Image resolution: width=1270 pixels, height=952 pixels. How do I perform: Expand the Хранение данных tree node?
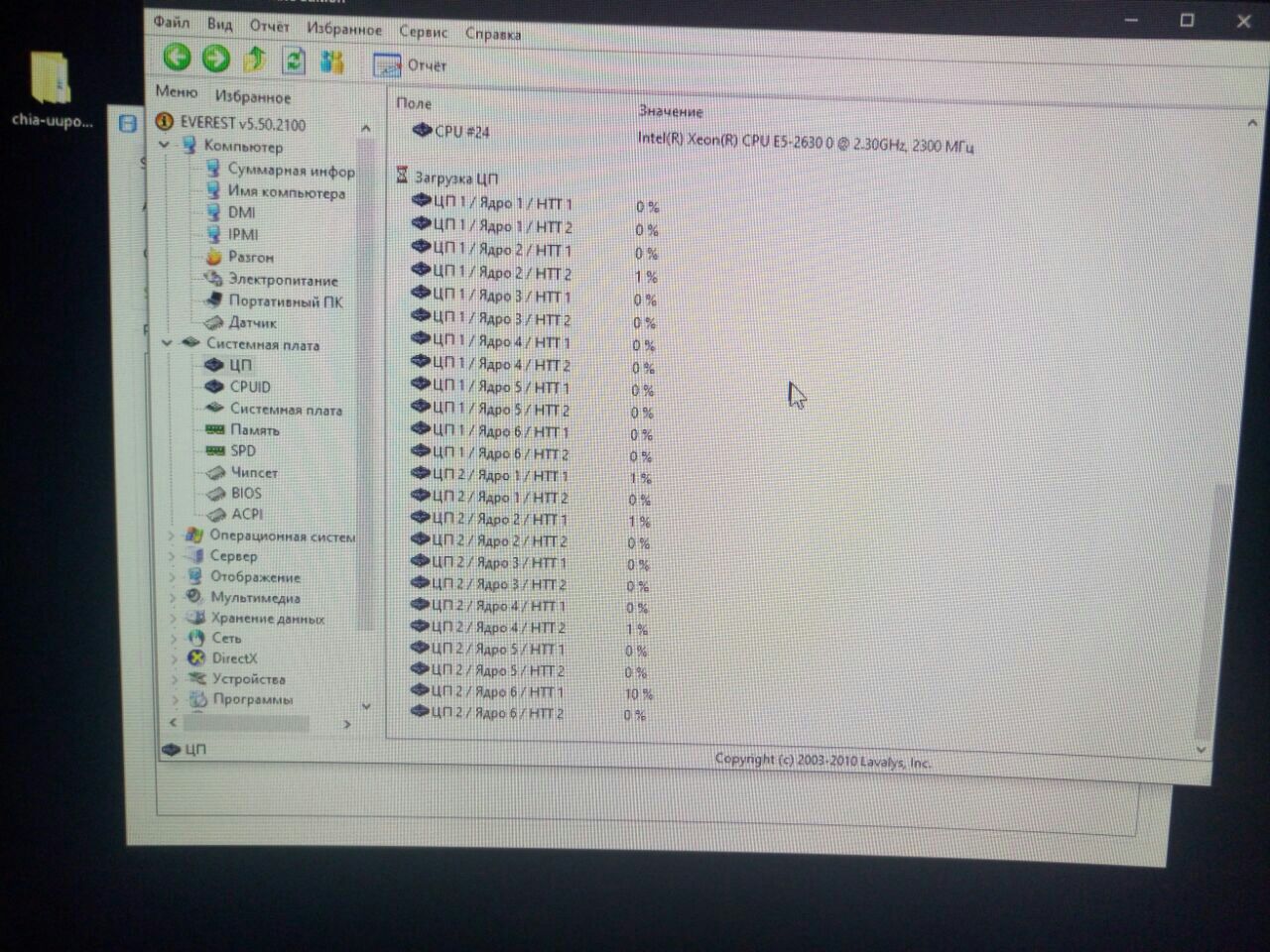point(174,618)
